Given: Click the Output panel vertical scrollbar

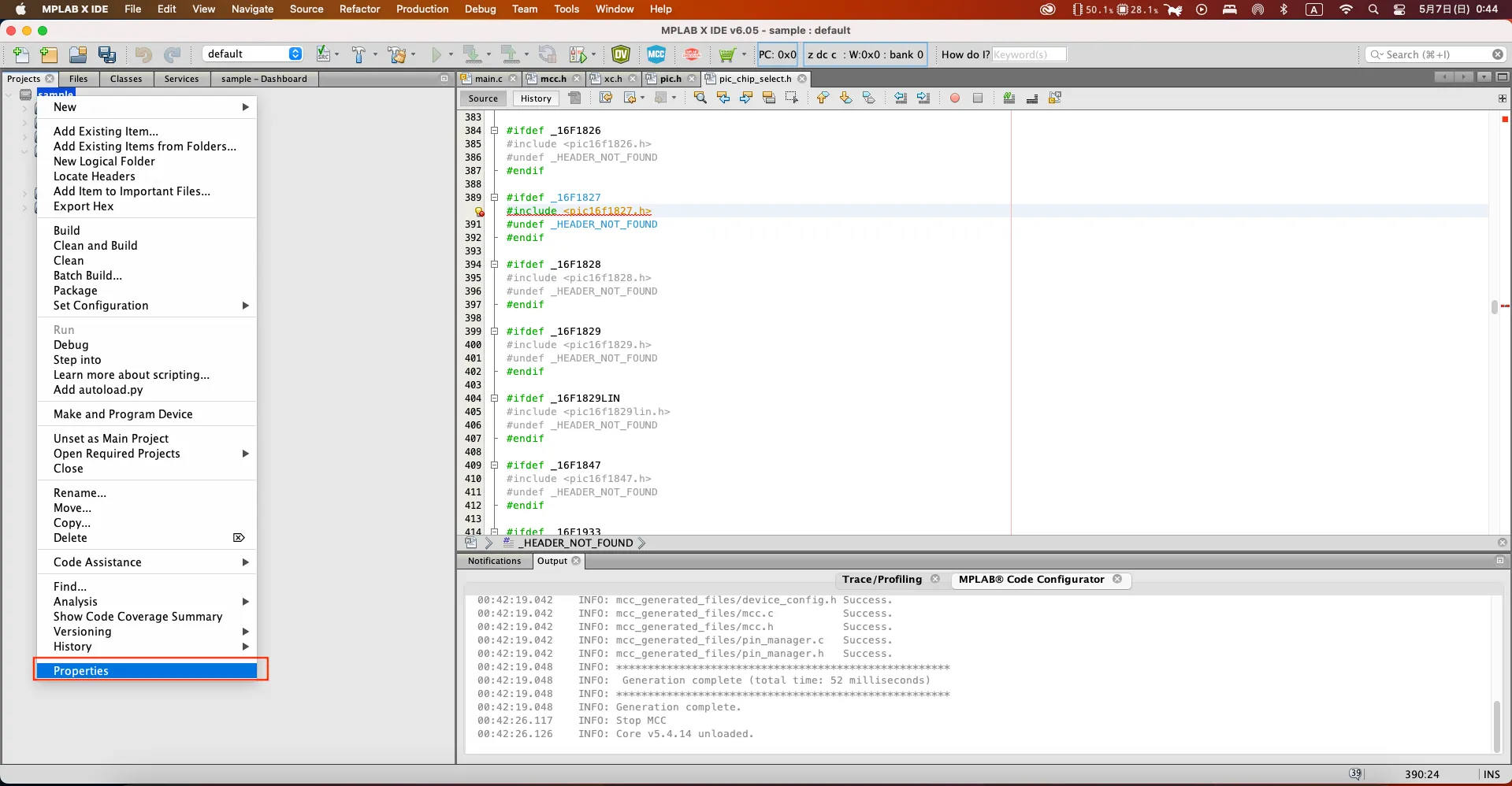Looking at the screenshot, I should tap(1496, 726).
